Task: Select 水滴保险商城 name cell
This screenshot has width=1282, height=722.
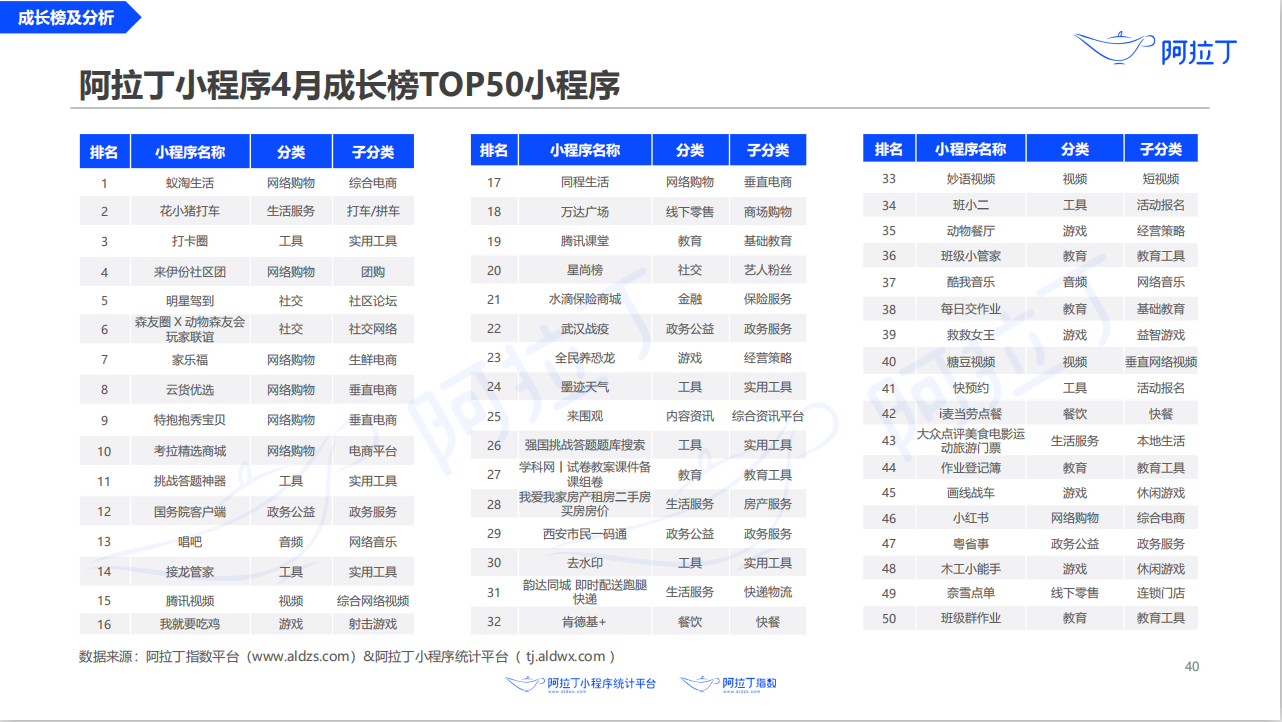Action: tap(585, 299)
